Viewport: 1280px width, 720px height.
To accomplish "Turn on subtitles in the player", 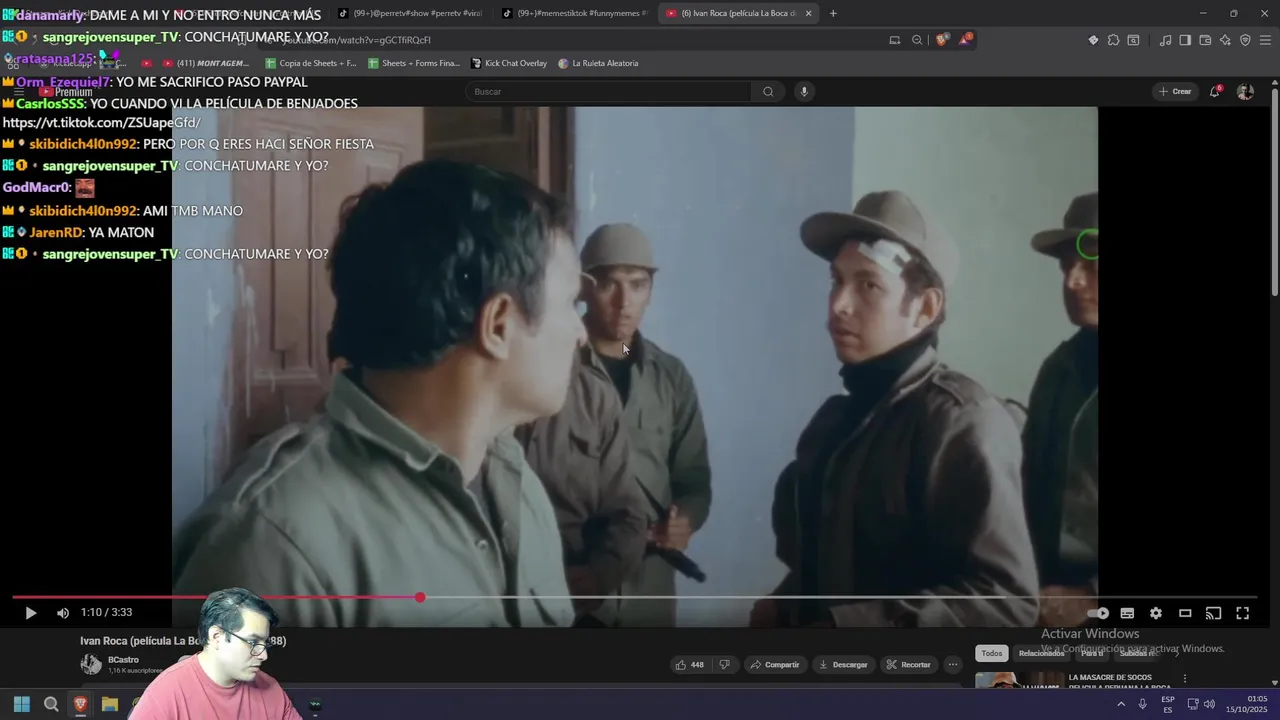I will pos(1127,613).
